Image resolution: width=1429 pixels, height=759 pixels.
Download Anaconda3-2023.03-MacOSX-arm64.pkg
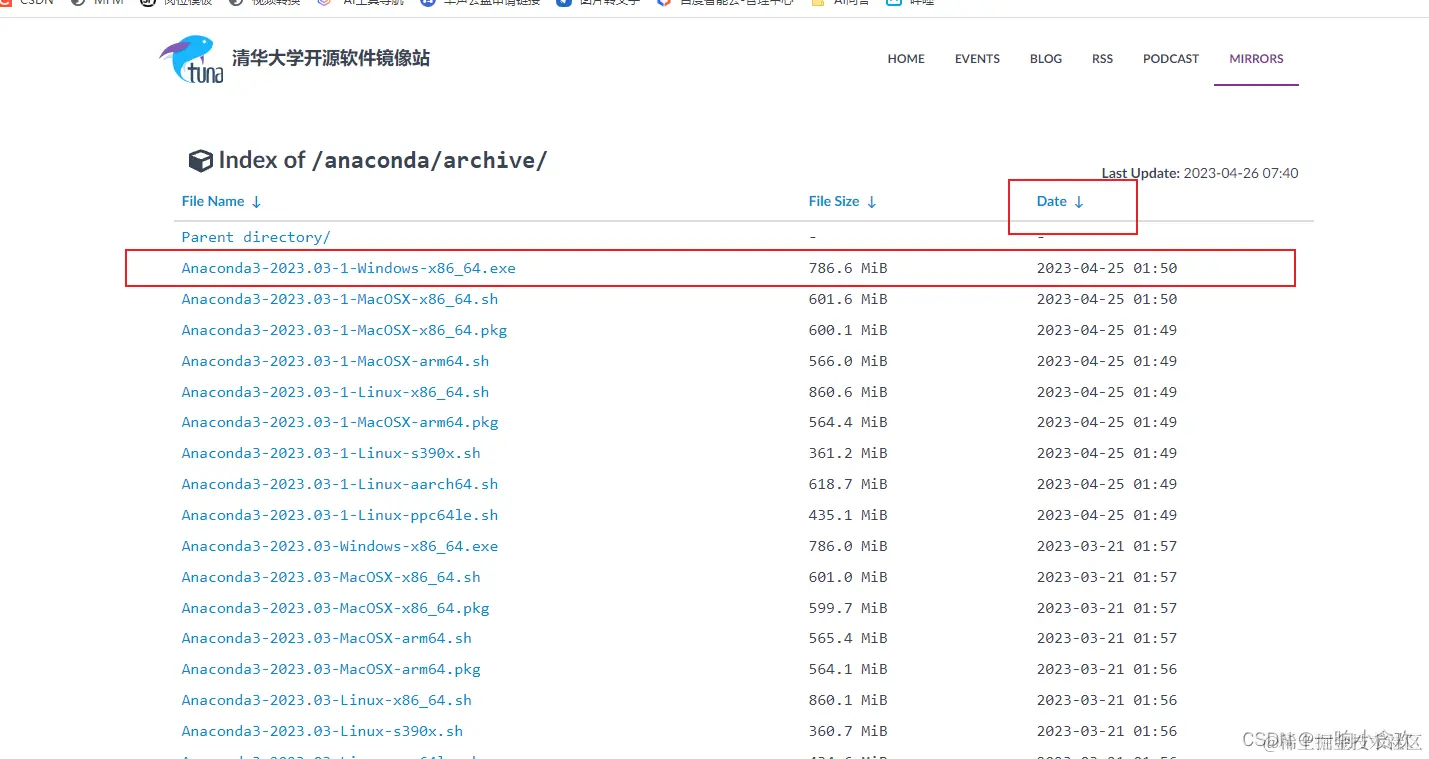pos(331,669)
